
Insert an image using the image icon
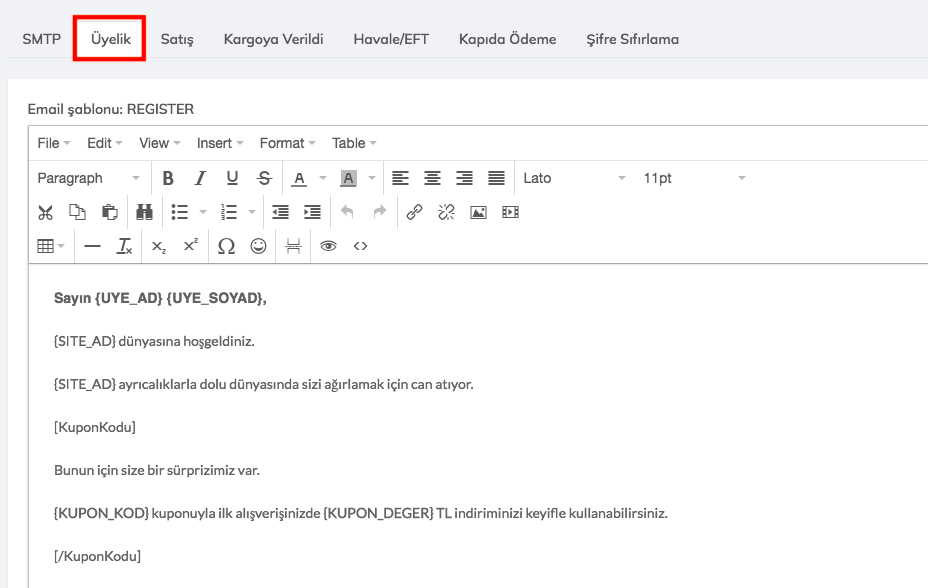point(478,212)
